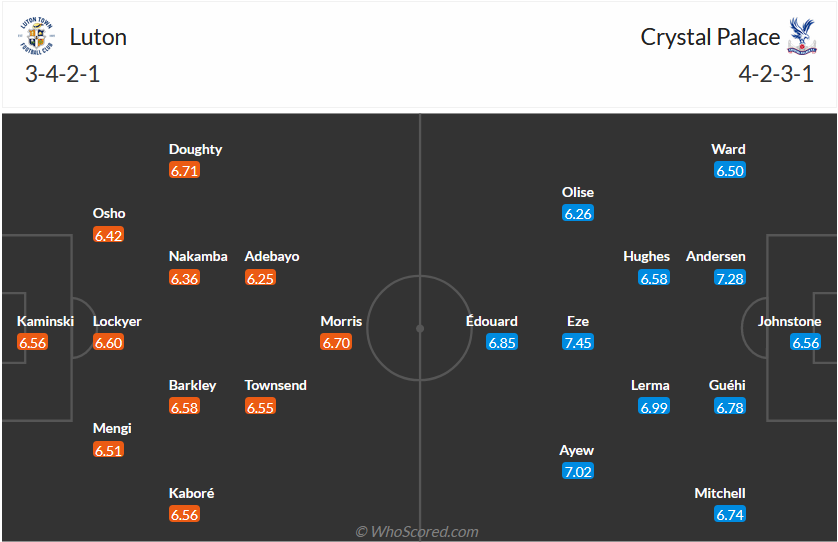Select Ayew's 7.02 rating badge
838x542 pixels.
[x=578, y=472]
